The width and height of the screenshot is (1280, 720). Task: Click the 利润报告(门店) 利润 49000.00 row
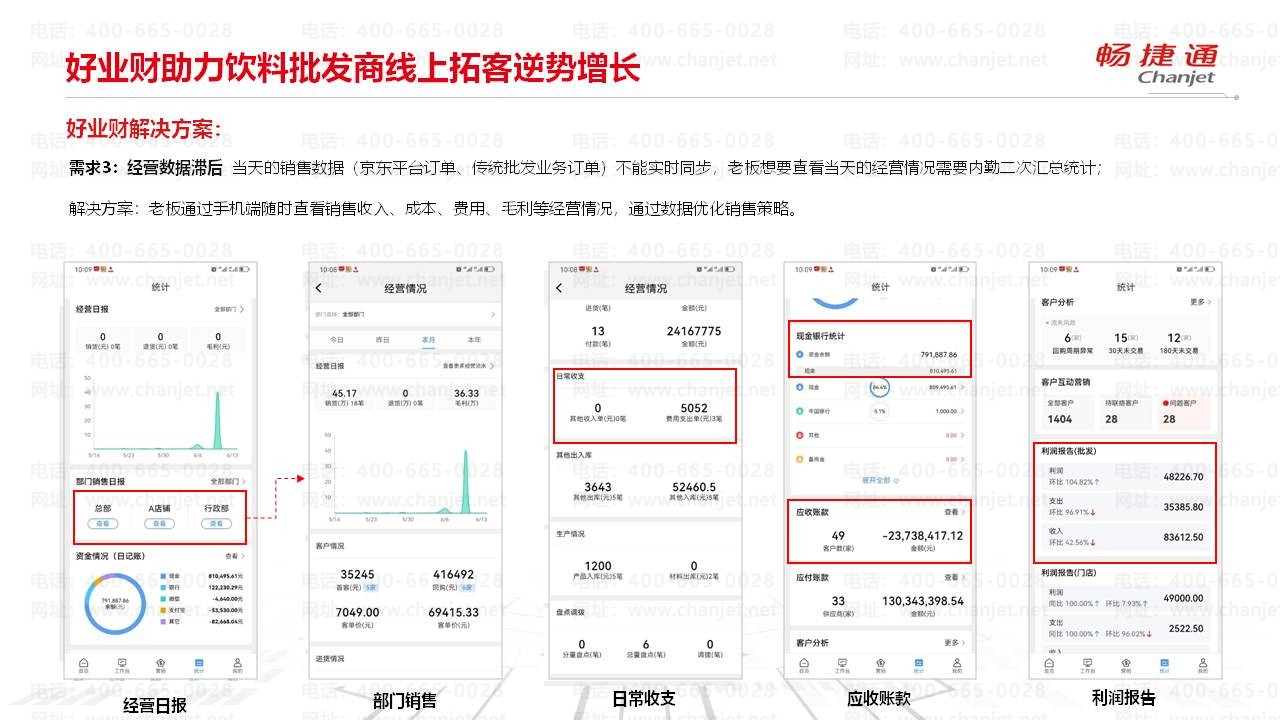point(1126,598)
